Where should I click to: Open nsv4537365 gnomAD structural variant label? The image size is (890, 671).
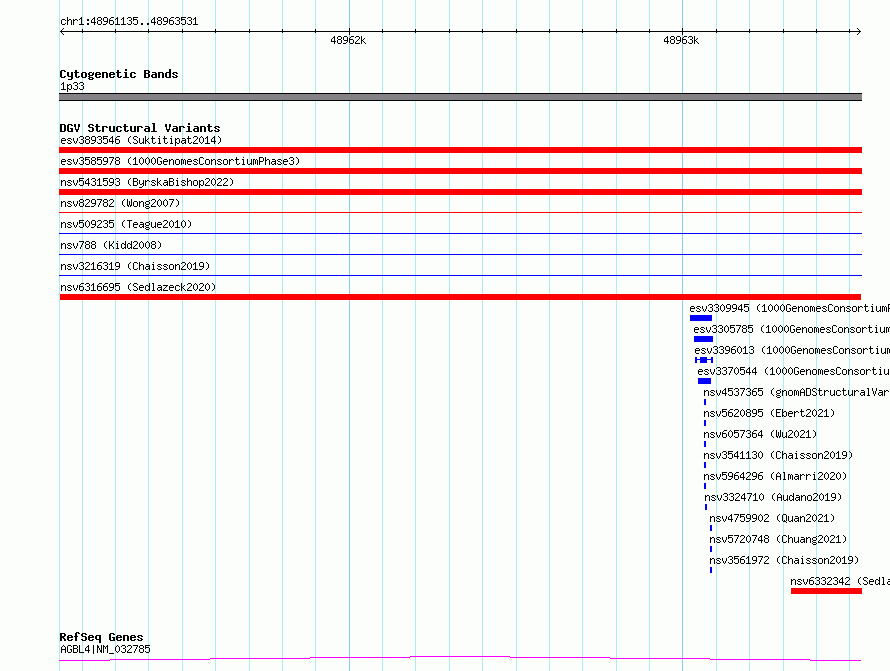coord(796,392)
